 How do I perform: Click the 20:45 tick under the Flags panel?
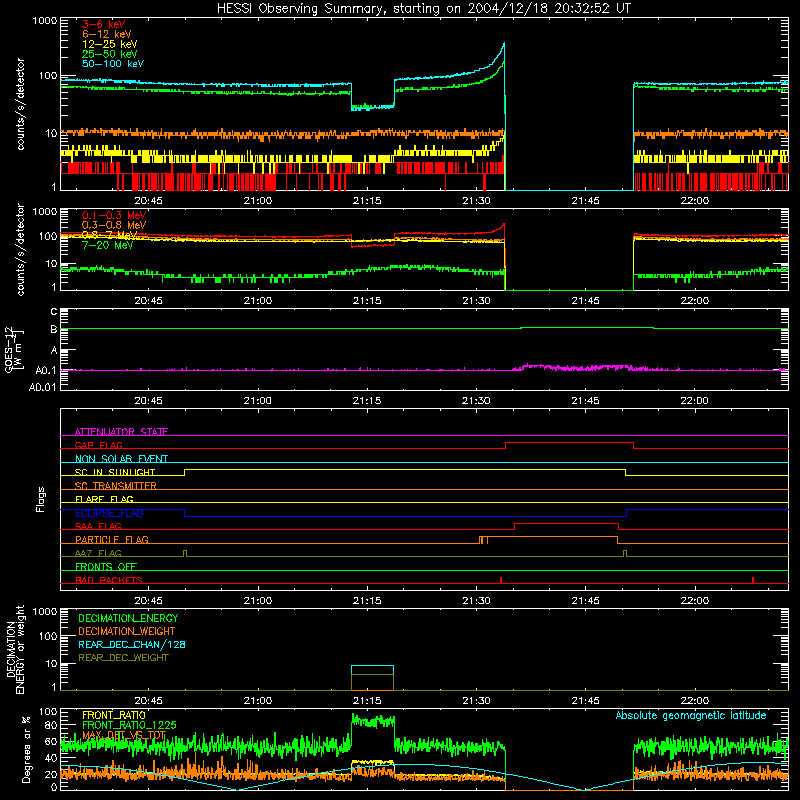click(x=148, y=601)
